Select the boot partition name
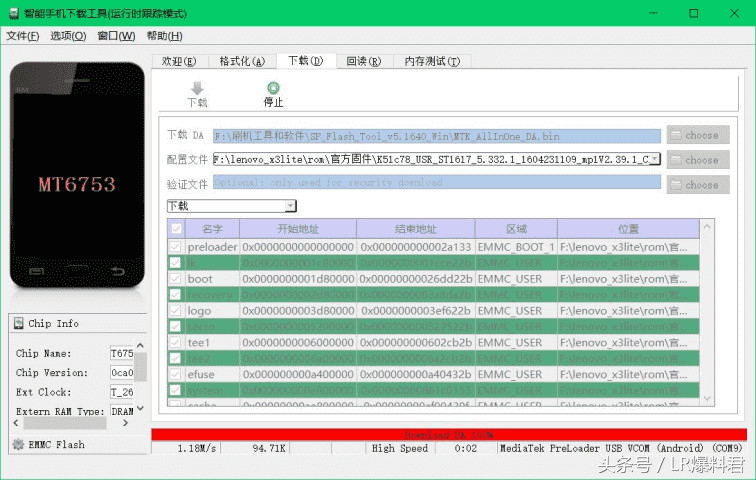Viewport: 756px width, 480px height. (x=200, y=279)
